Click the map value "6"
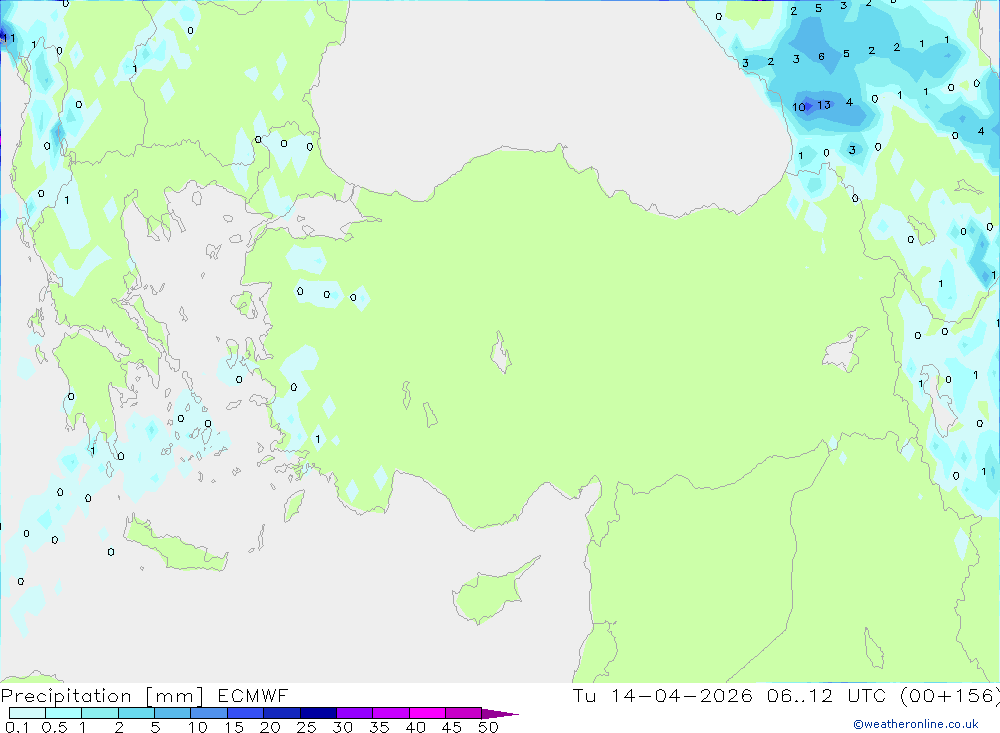This screenshot has width=1000, height=733. pyautogui.click(x=821, y=57)
